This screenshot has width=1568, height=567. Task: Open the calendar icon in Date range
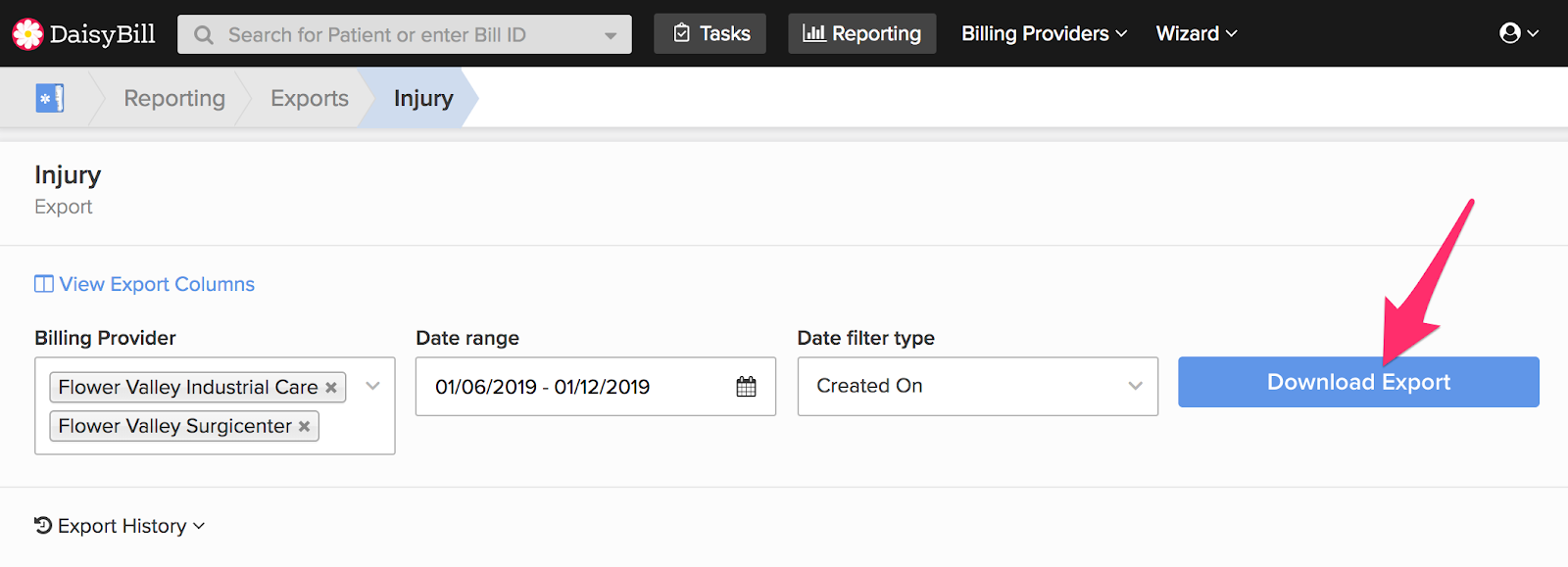click(746, 387)
